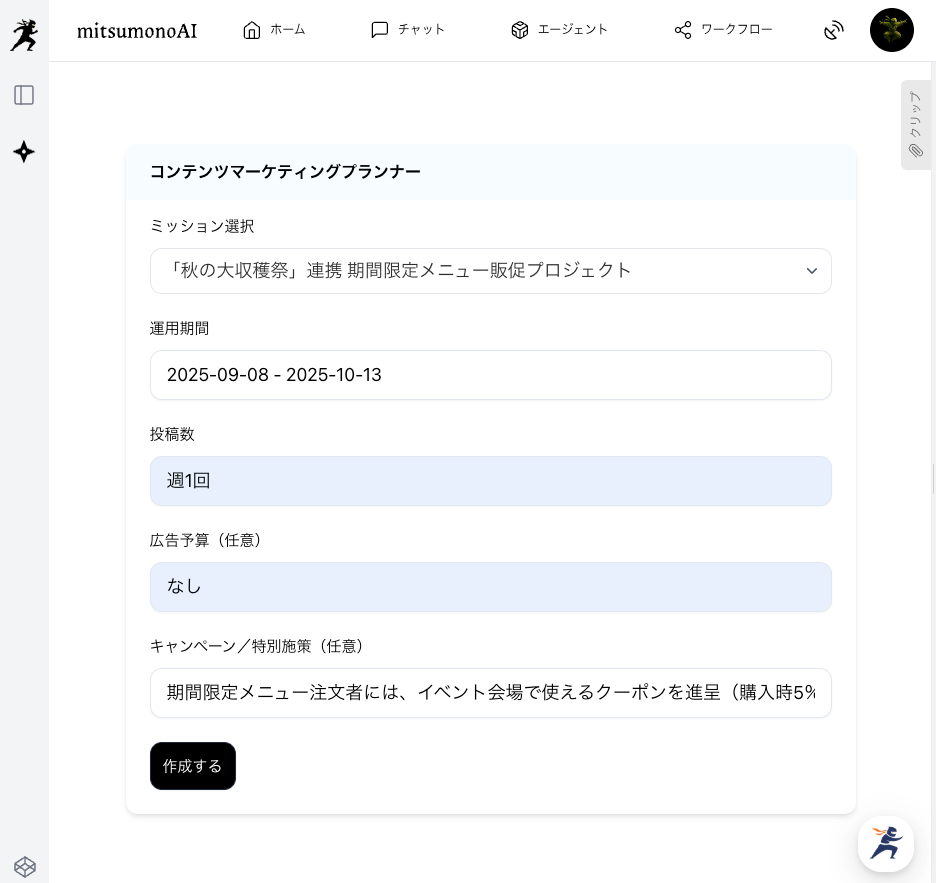Click the mitsumonoAI brand title link

[x=137, y=31]
